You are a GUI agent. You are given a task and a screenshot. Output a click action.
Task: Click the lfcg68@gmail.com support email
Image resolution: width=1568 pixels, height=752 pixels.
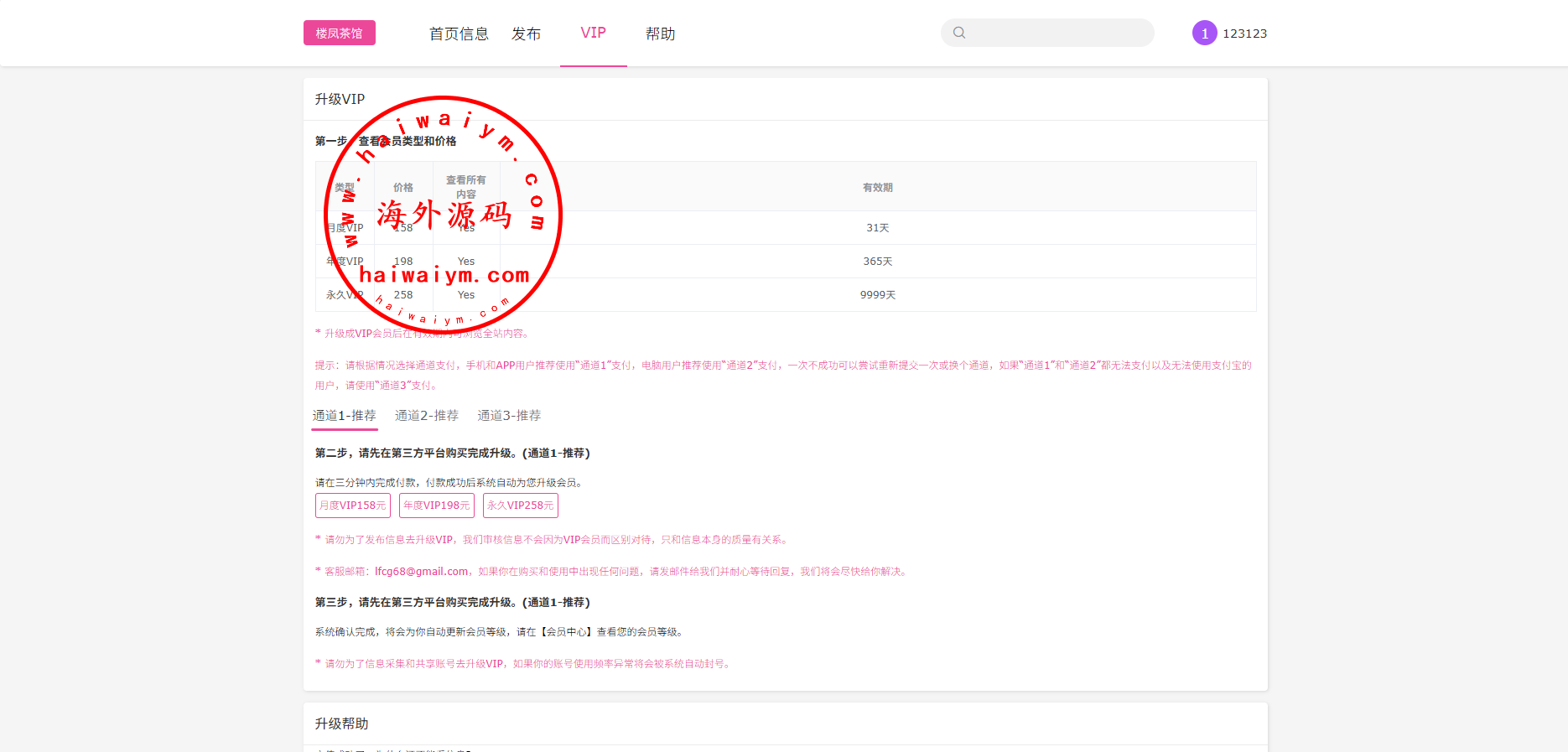click(421, 571)
